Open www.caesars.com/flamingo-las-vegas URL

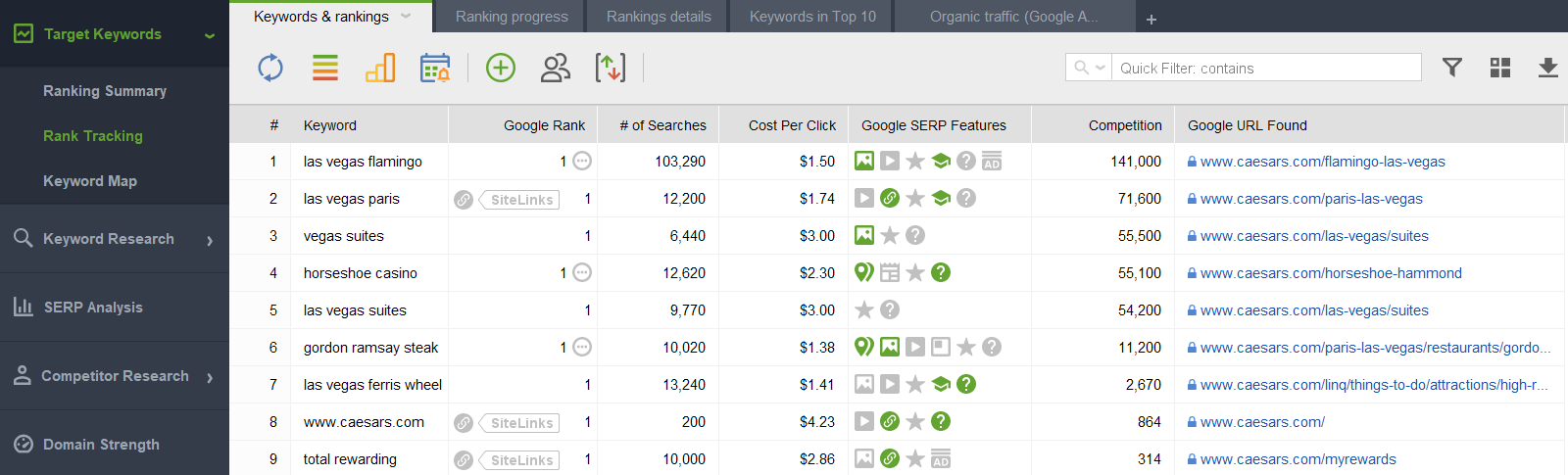(x=1322, y=162)
